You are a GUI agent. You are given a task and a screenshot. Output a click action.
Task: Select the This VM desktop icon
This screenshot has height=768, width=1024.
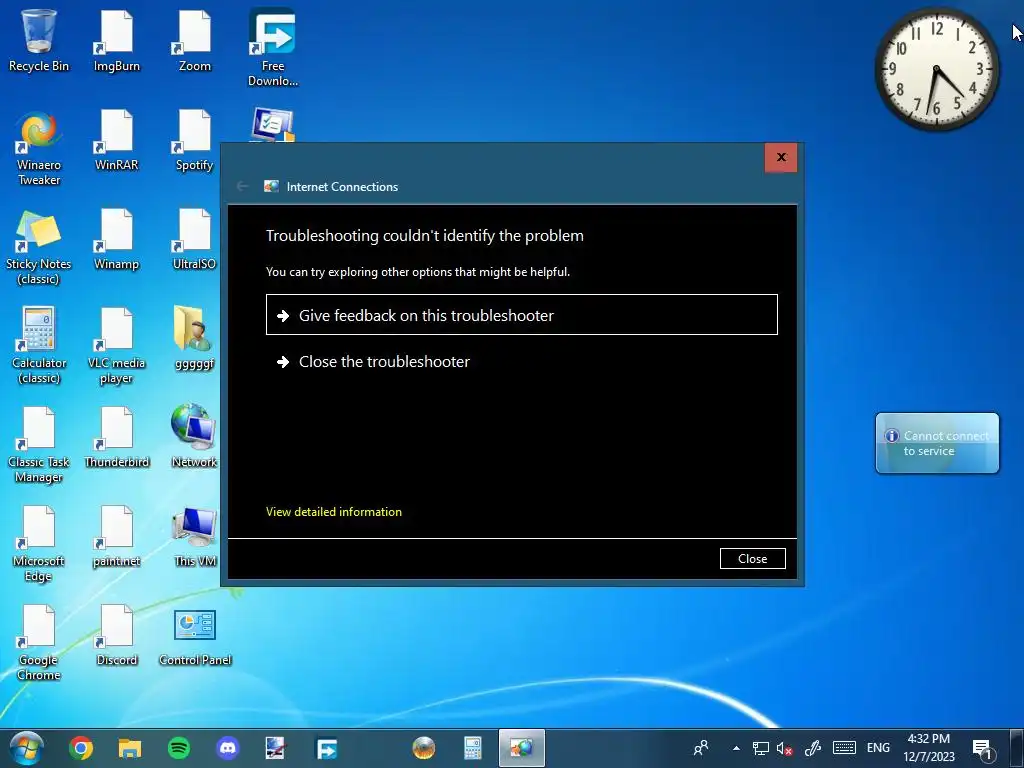point(195,537)
